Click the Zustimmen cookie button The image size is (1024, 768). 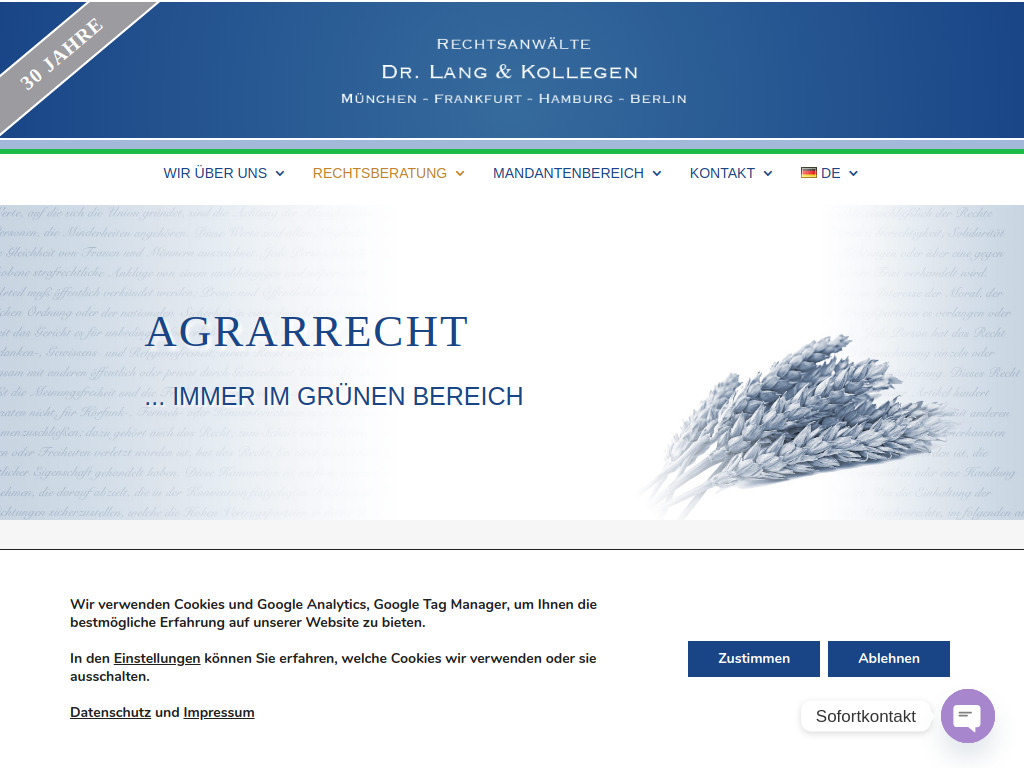point(753,658)
